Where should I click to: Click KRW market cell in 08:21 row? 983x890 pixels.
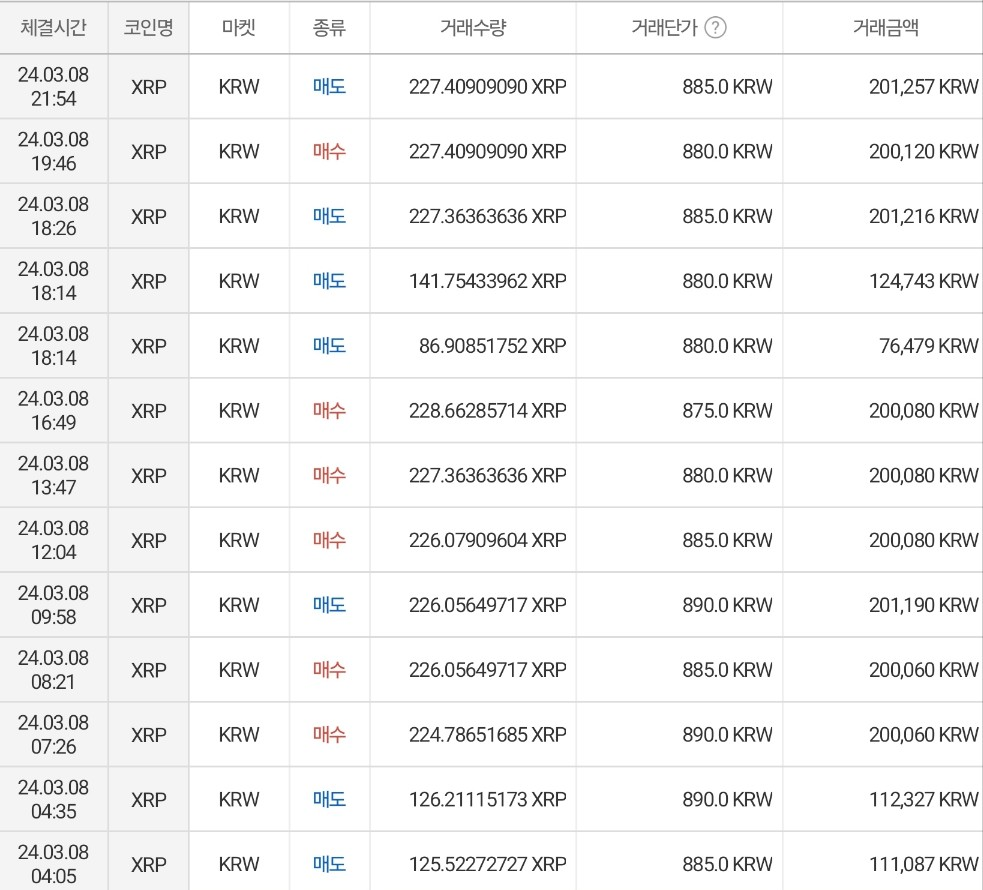pos(239,669)
